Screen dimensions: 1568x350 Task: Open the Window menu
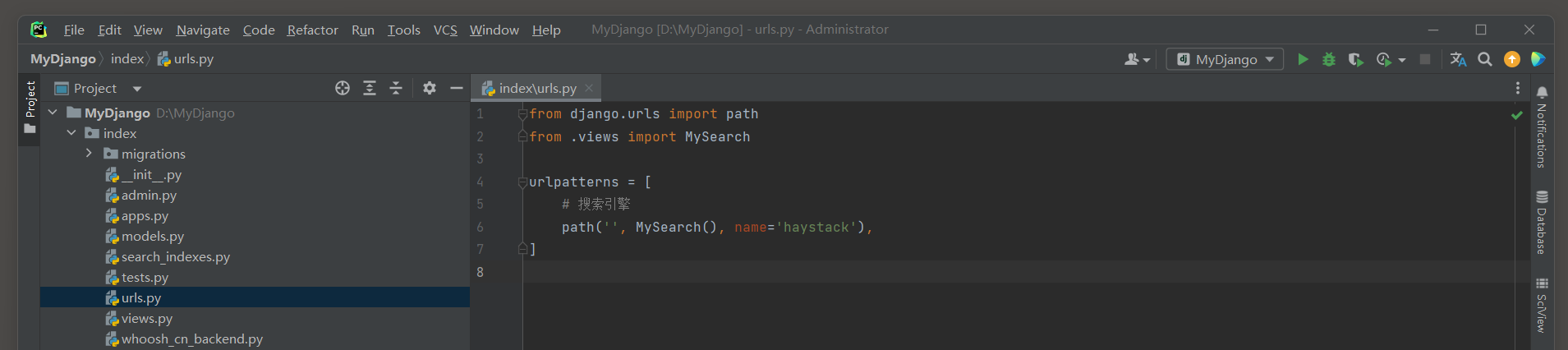[x=494, y=30]
